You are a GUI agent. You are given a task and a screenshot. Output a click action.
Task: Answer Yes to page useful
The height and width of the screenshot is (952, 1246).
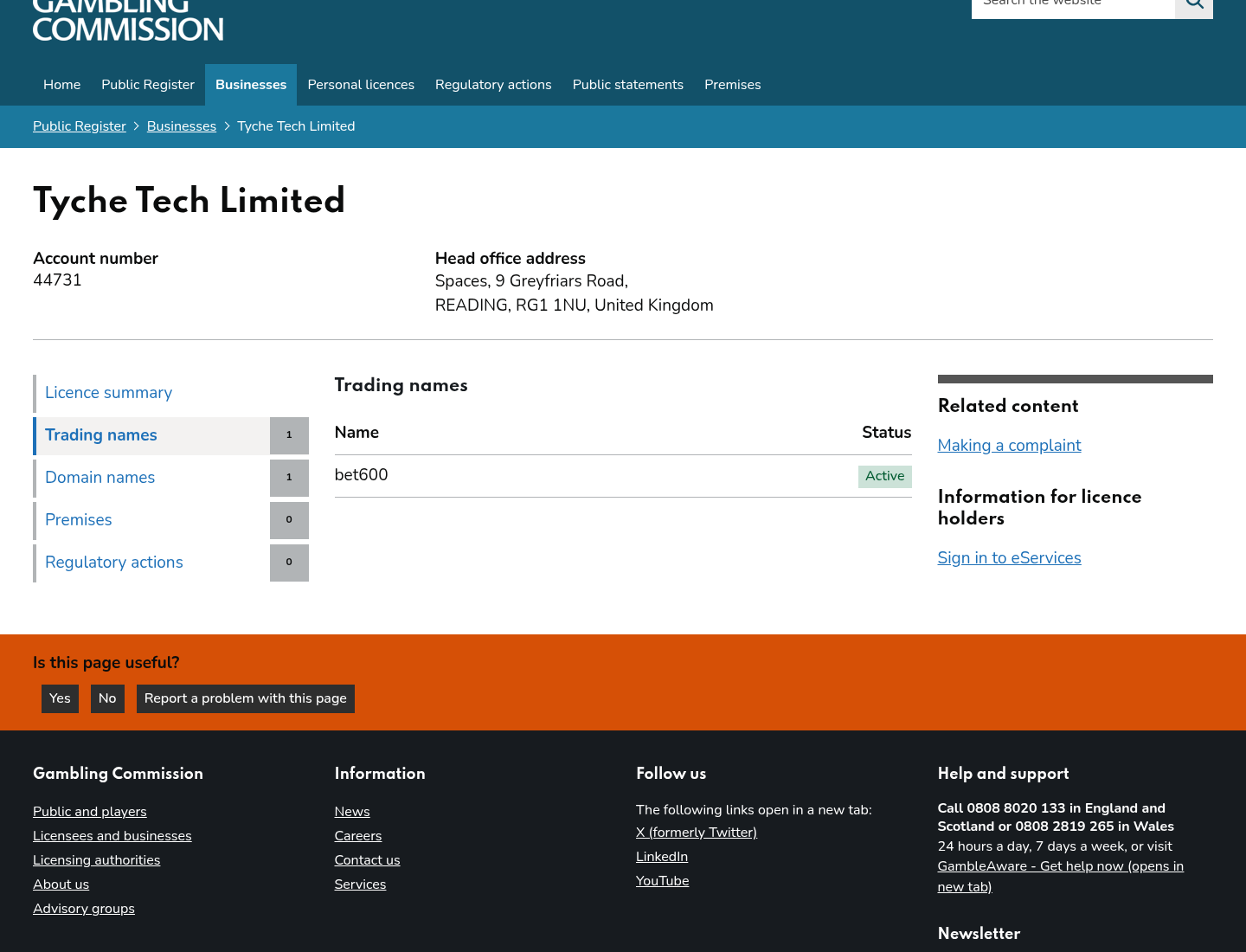[x=60, y=698]
